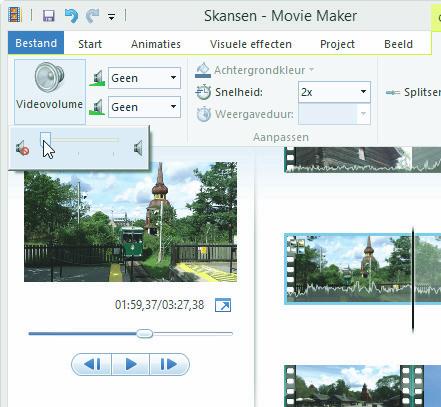Image resolution: width=441 pixels, height=407 pixels.
Task: Go to the previous frame
Action: coord(92,364)
